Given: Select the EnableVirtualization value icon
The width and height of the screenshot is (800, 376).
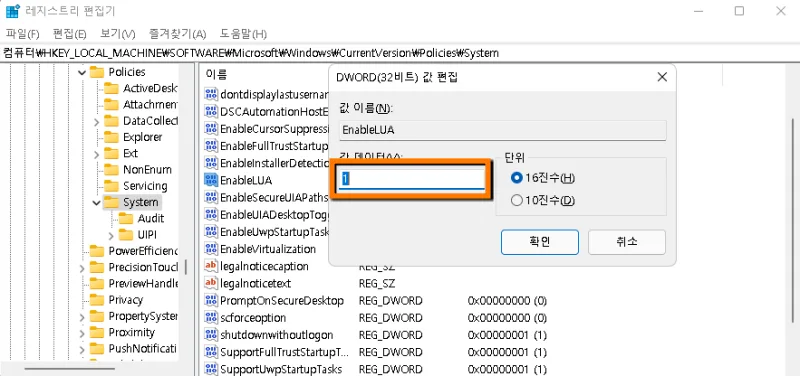Looking at the screenshot, I should coord(211,249).
